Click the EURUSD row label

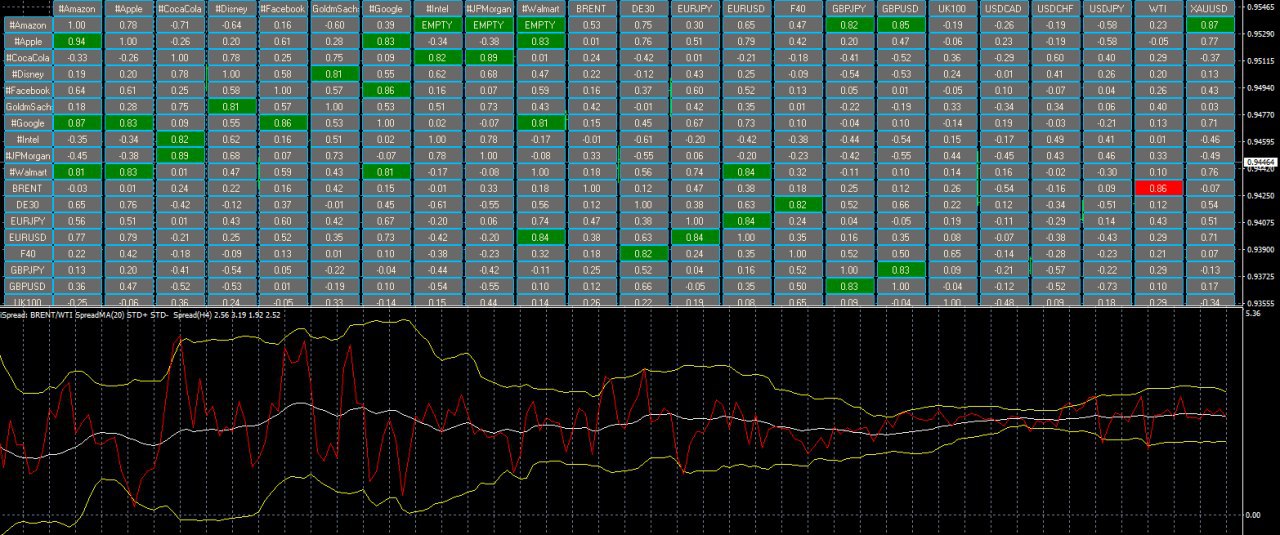click(x=27, y=237)
